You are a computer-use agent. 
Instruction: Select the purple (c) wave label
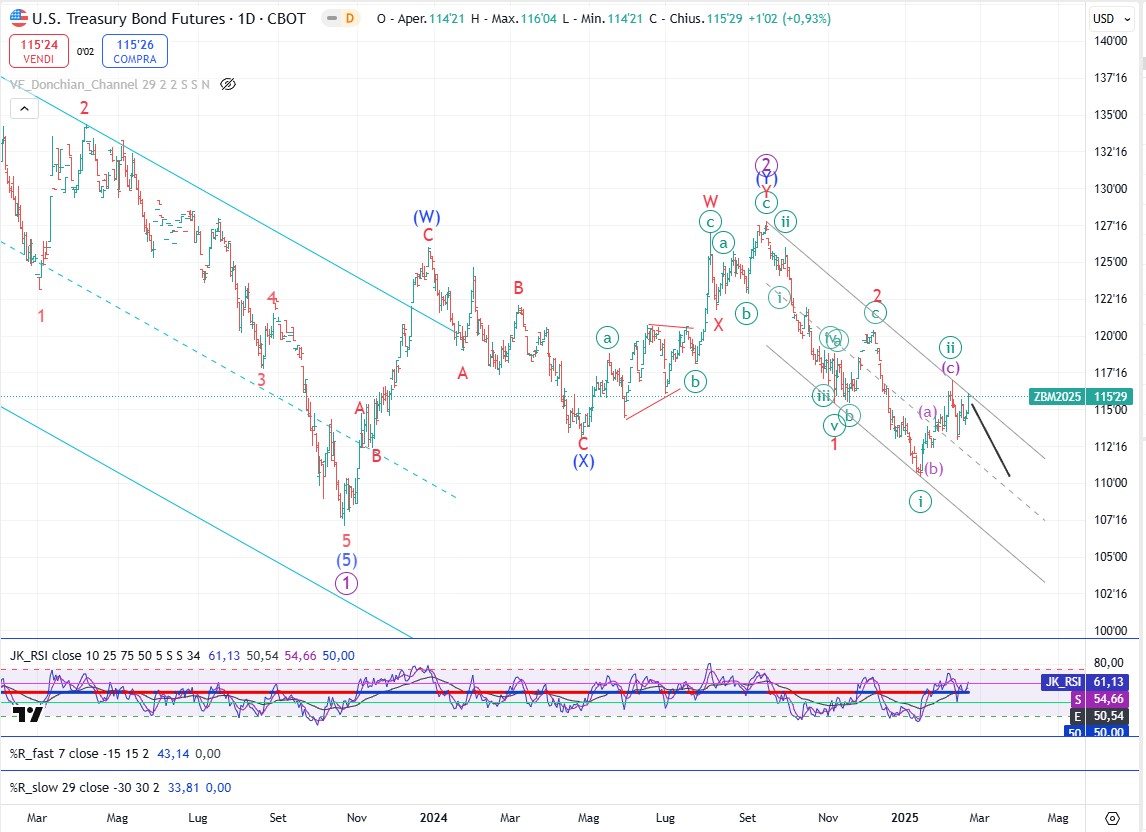click(x=950, y=368)
